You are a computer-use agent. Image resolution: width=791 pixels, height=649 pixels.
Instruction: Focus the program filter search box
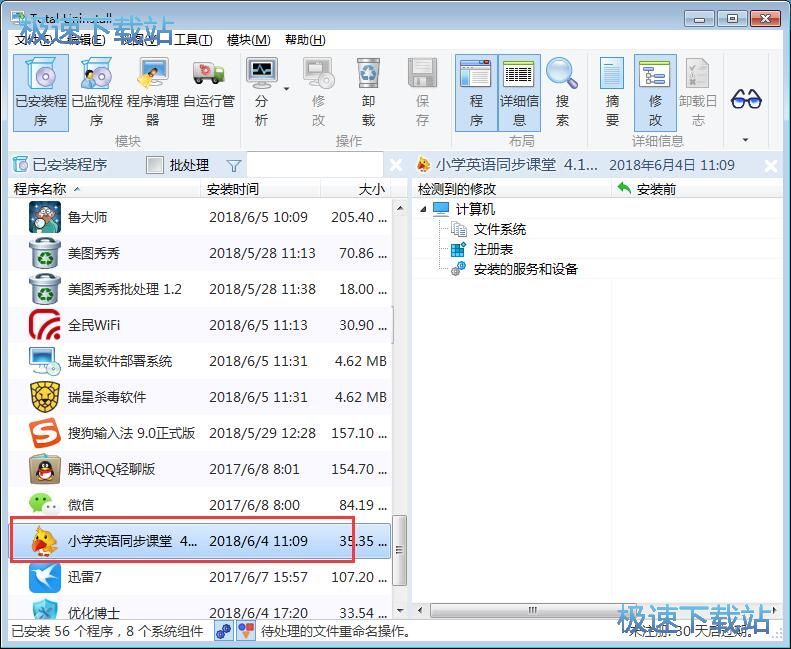click(315, 165)
